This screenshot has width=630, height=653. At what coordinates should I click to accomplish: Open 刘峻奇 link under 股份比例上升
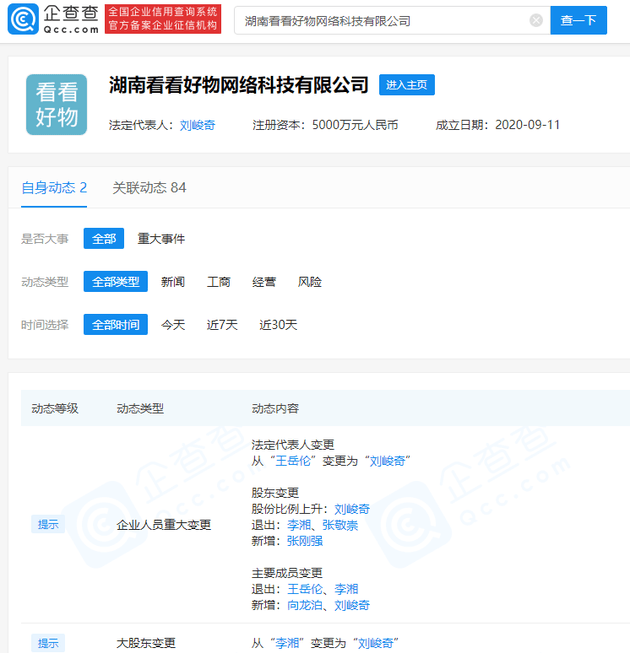pos(352,509)
